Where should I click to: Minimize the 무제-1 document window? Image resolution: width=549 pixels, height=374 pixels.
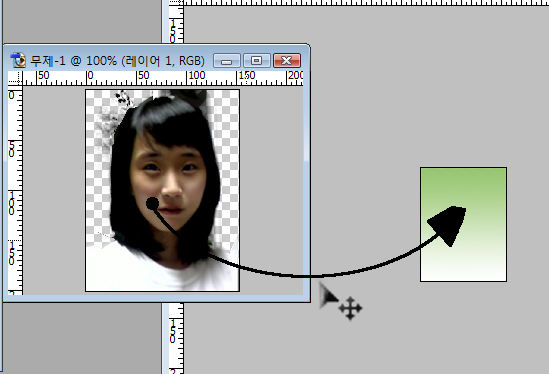tap(227, 61)
